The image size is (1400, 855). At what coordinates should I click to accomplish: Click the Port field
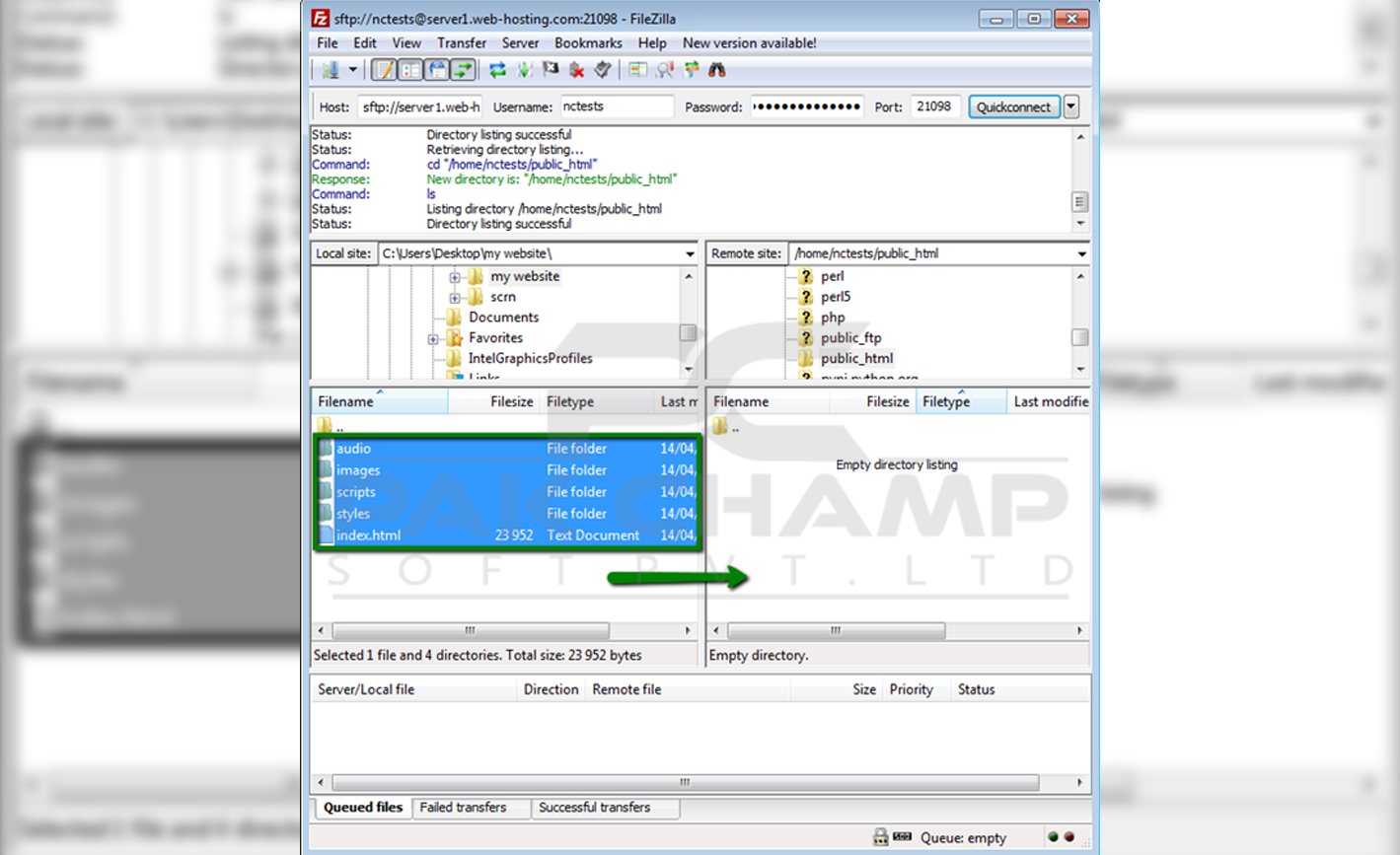[x=935, y=107]
